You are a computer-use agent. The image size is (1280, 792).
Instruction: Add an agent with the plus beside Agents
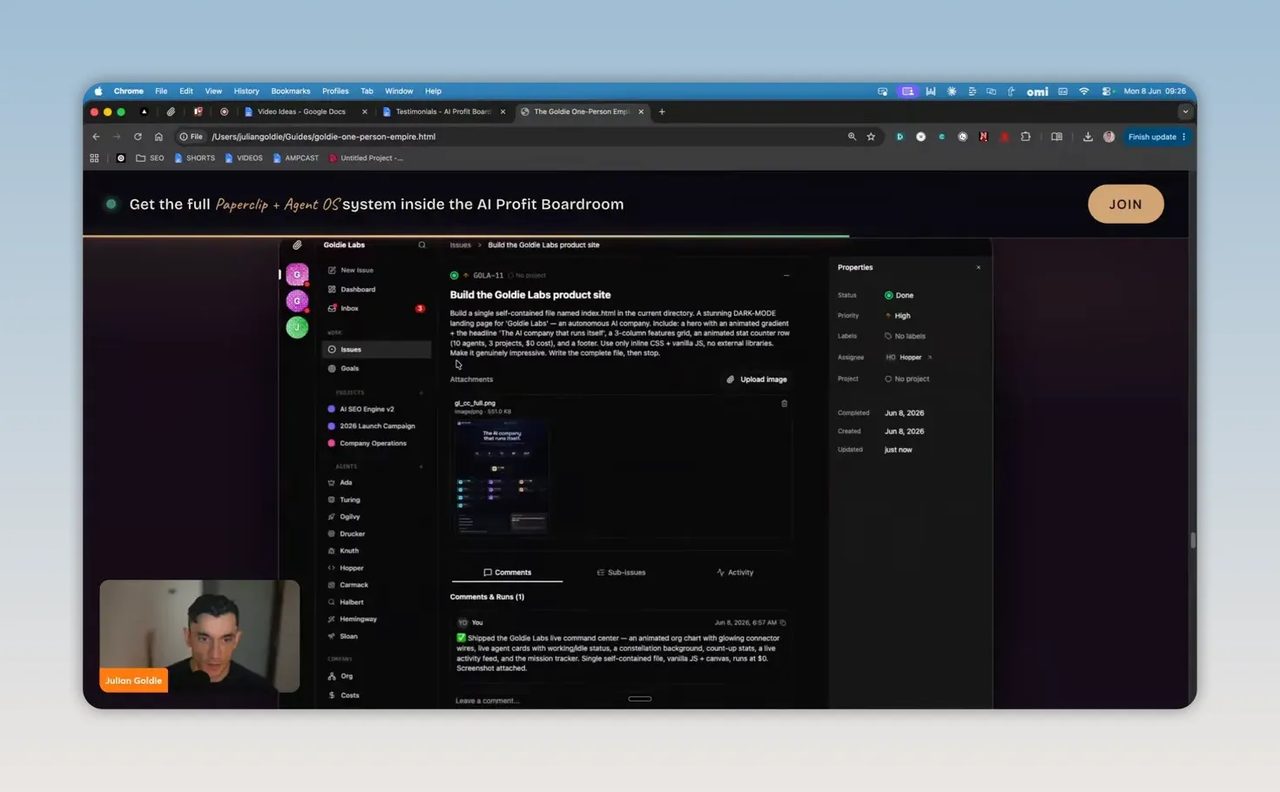tap(421, 466)
